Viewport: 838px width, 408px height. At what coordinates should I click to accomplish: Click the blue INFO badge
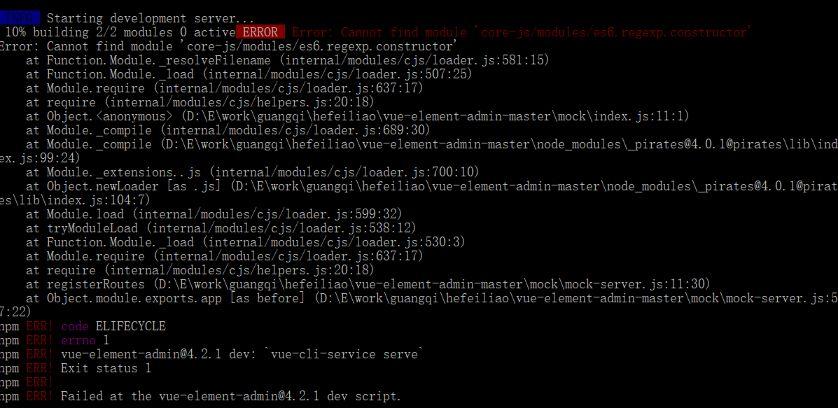(20, 18)
